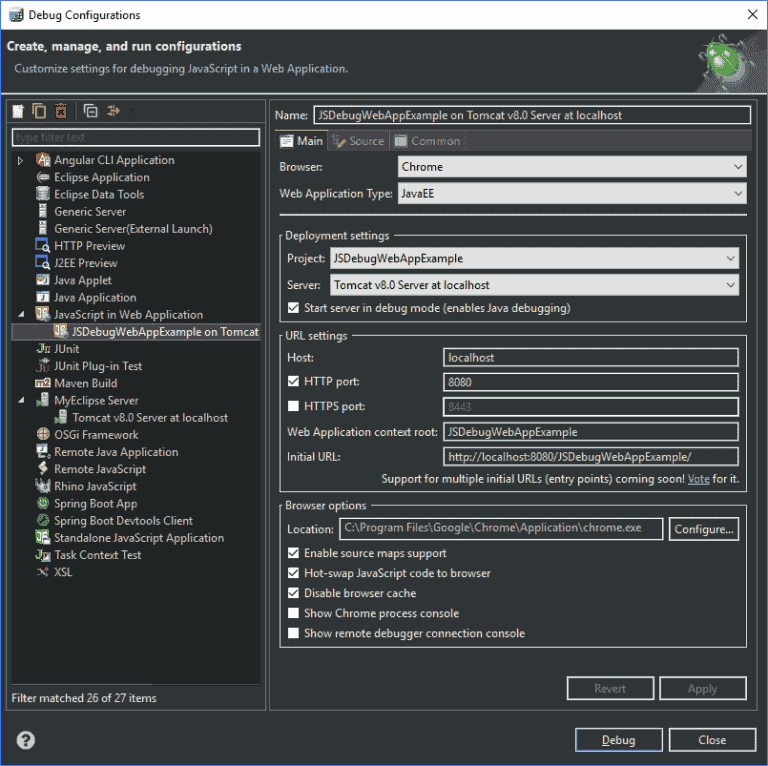Click the configuration Name field

click(x=532, y=115)
